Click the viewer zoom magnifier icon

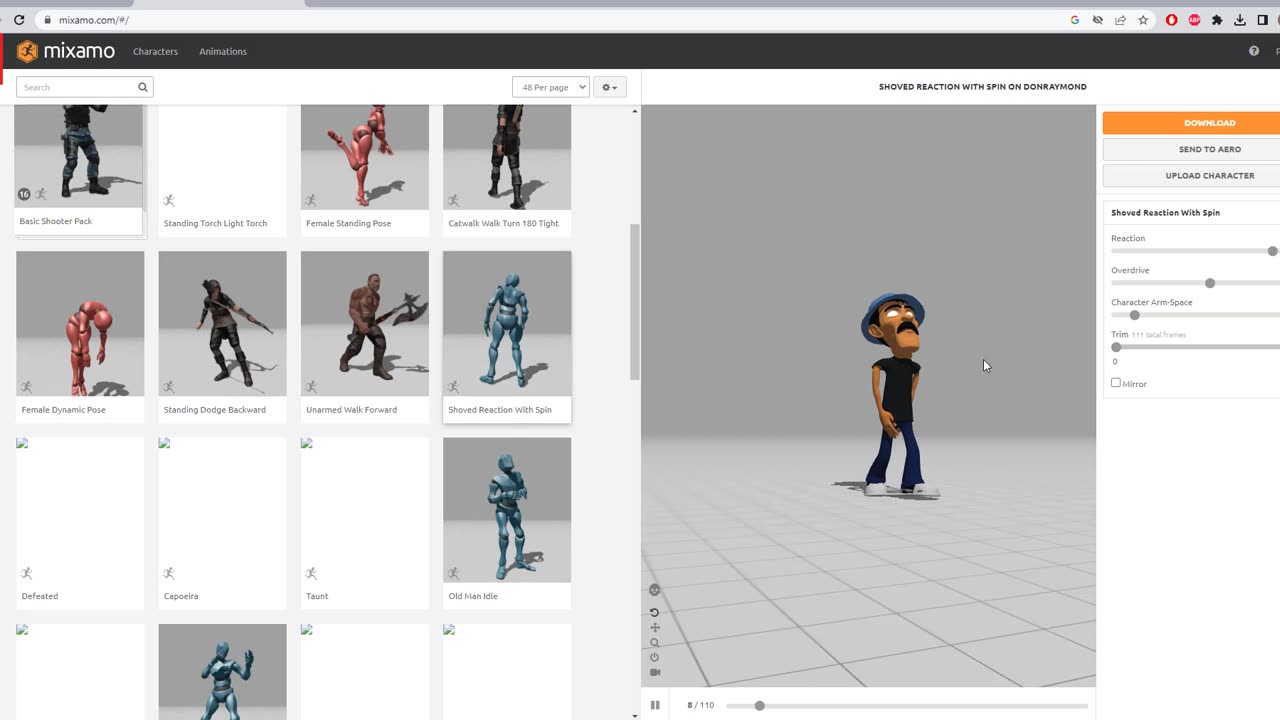pos(655,643)
